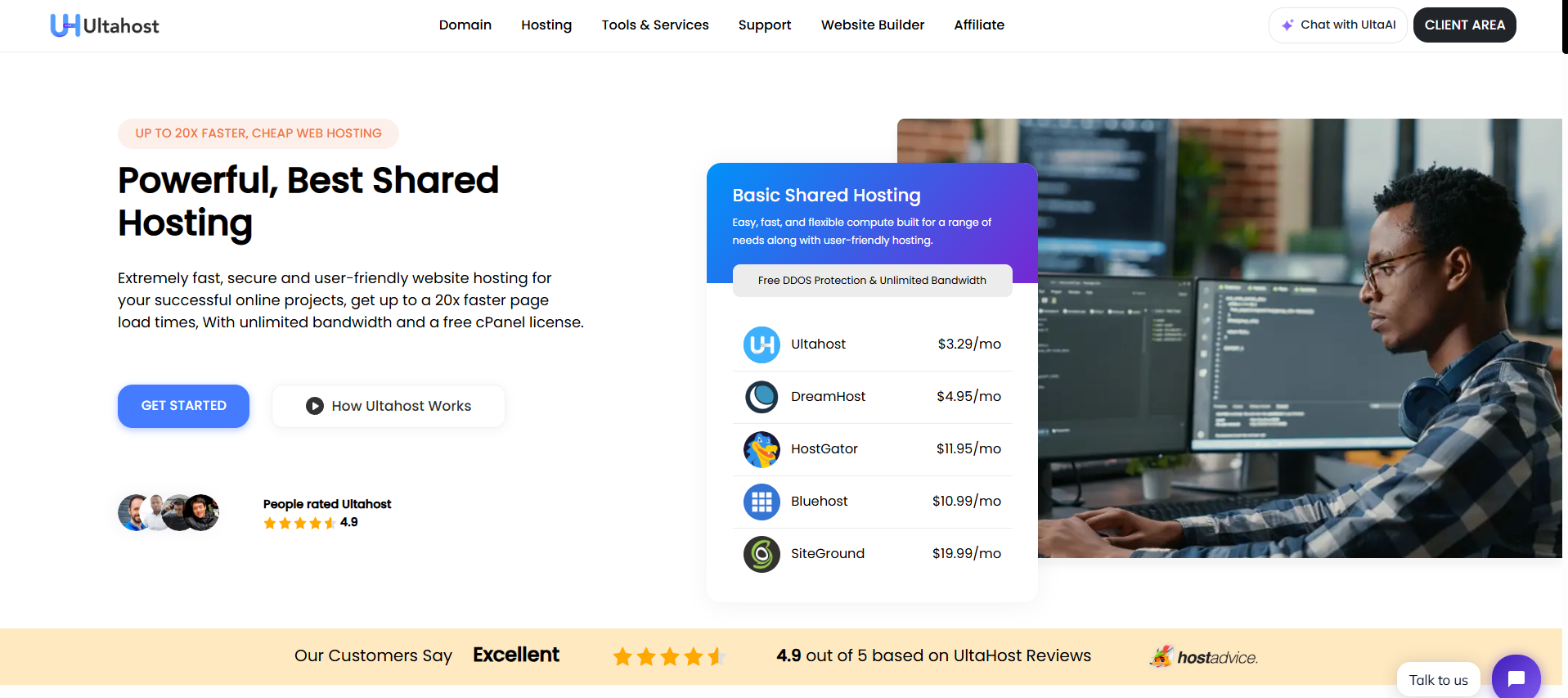
Task: Click the page scrollbar thumb
Action: [1565, 27]
